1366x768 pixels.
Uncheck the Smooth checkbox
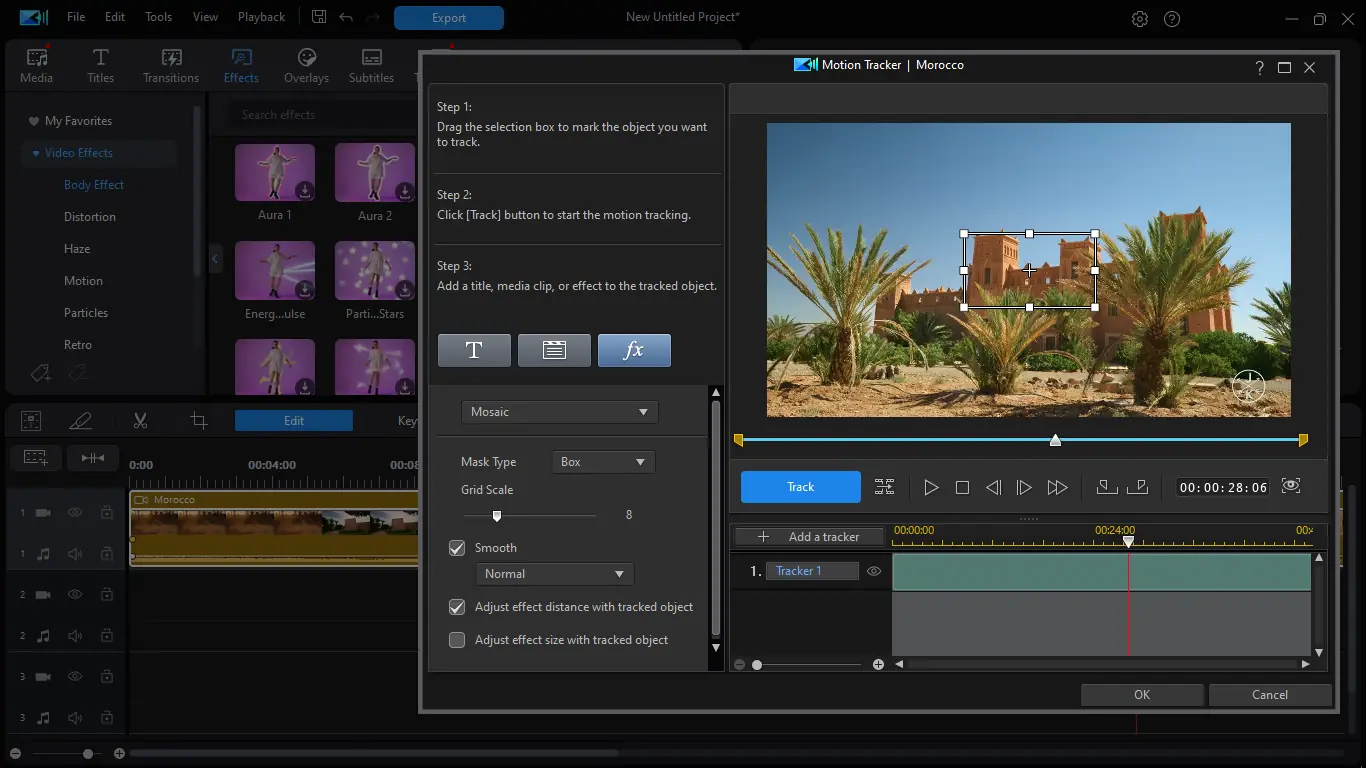pos(457,548)
